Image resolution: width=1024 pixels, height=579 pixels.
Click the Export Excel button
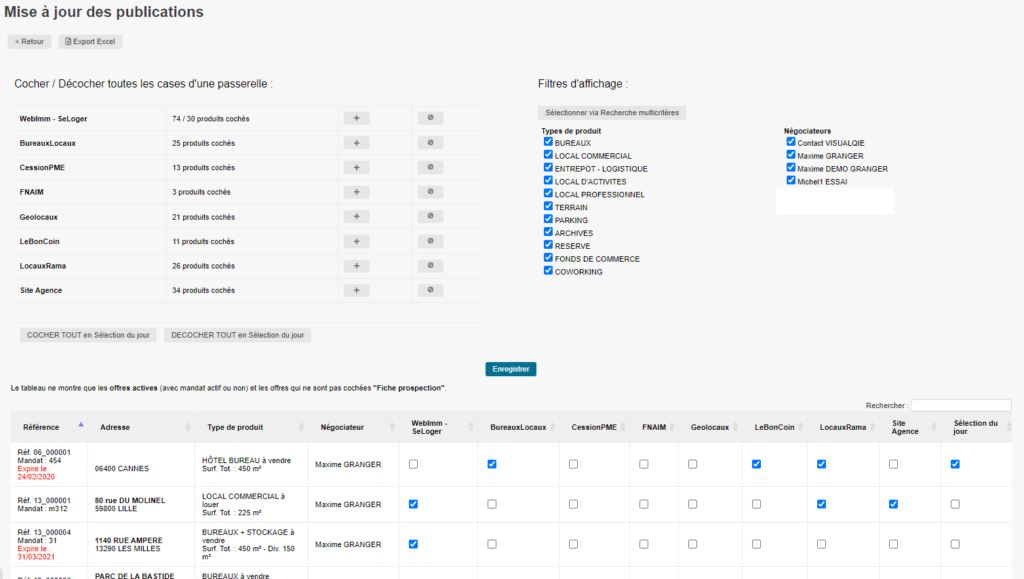coord(90,42)
